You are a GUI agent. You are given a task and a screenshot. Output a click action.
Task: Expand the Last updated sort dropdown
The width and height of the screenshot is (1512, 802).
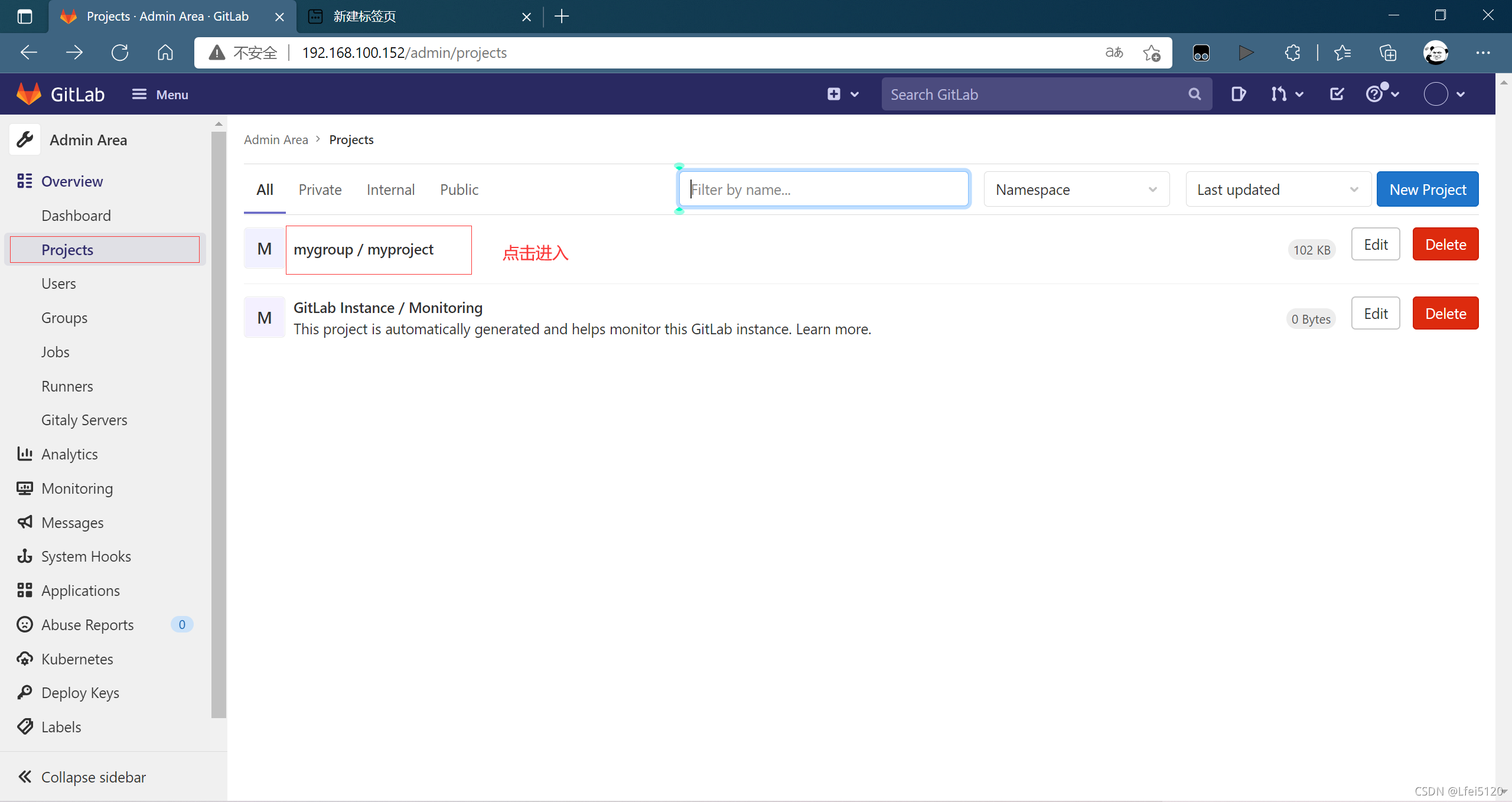[x=1278, y=190]
